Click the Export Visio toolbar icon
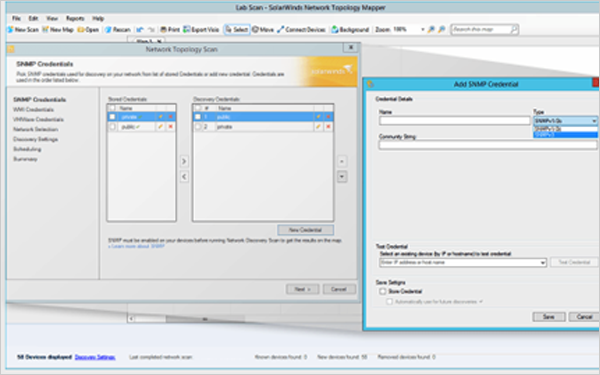This screenshot has width=600, height=375. 201,29
